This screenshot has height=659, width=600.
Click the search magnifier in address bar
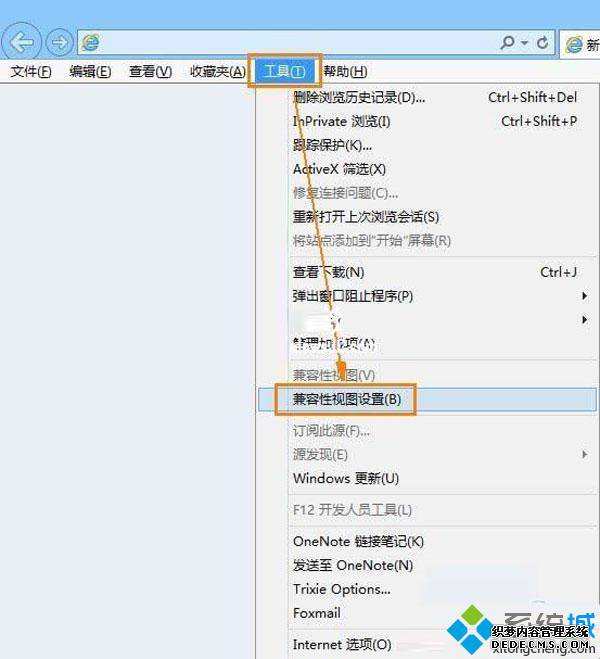[x=508, y=42]
